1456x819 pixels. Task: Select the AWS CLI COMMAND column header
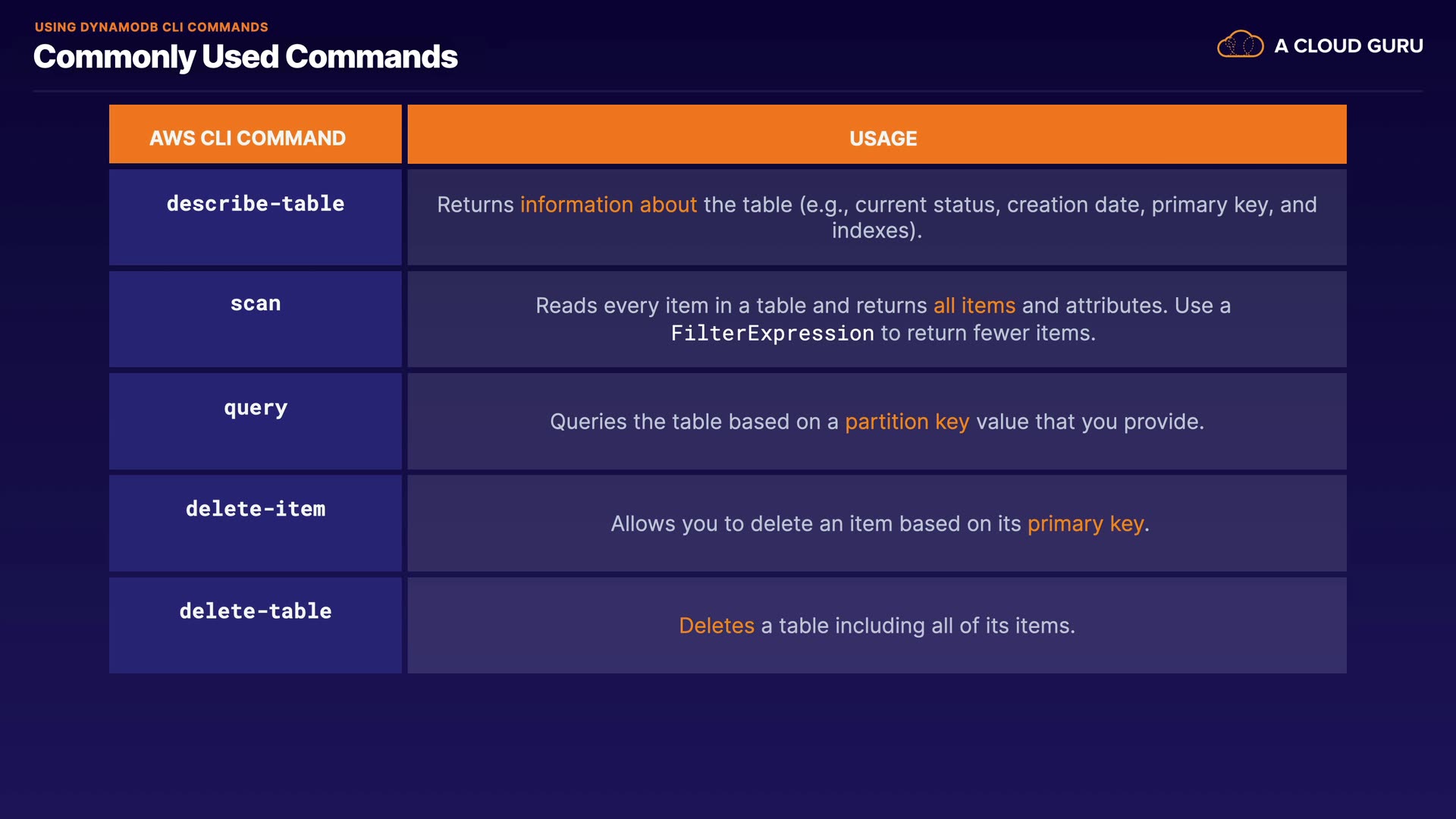(x=247, y=138)
